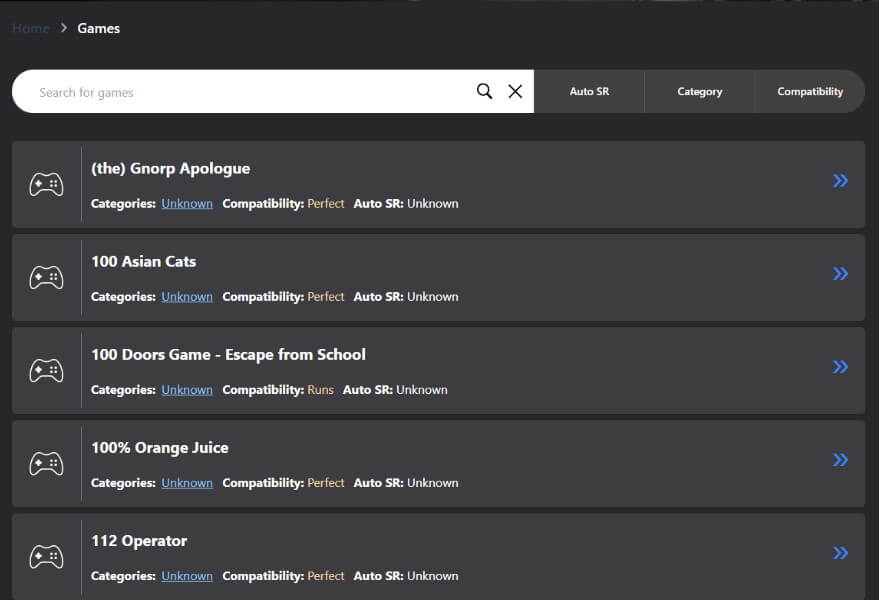Click gamepad icon for (the) Gnorp Apologue
The image size is (879, 600).
tap(47, 184)
